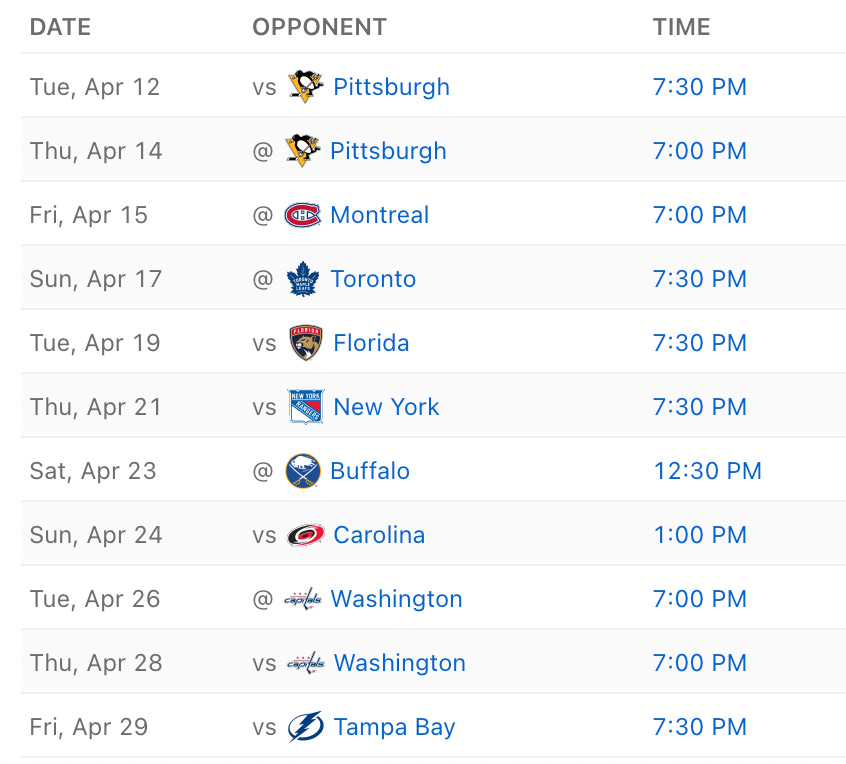Click the Capitals logo on Apr 26

click(x=303, y=599)
